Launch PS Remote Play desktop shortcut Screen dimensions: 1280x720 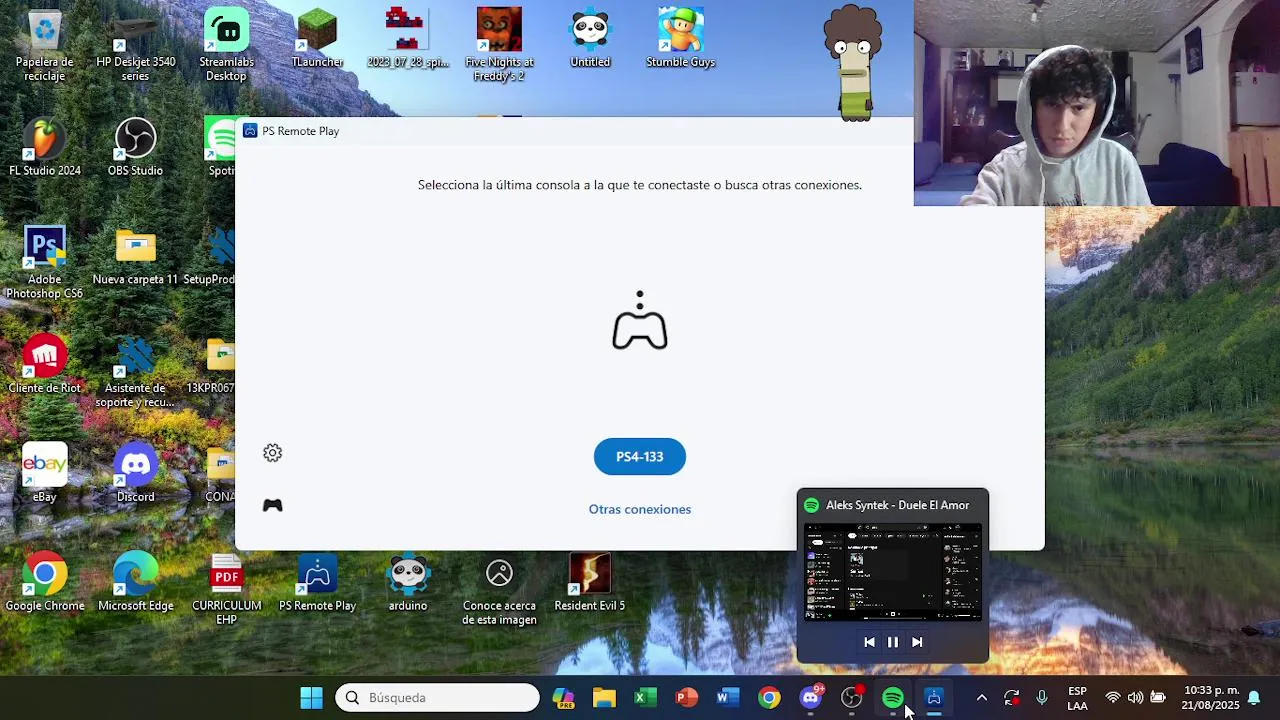pos(317,583)
